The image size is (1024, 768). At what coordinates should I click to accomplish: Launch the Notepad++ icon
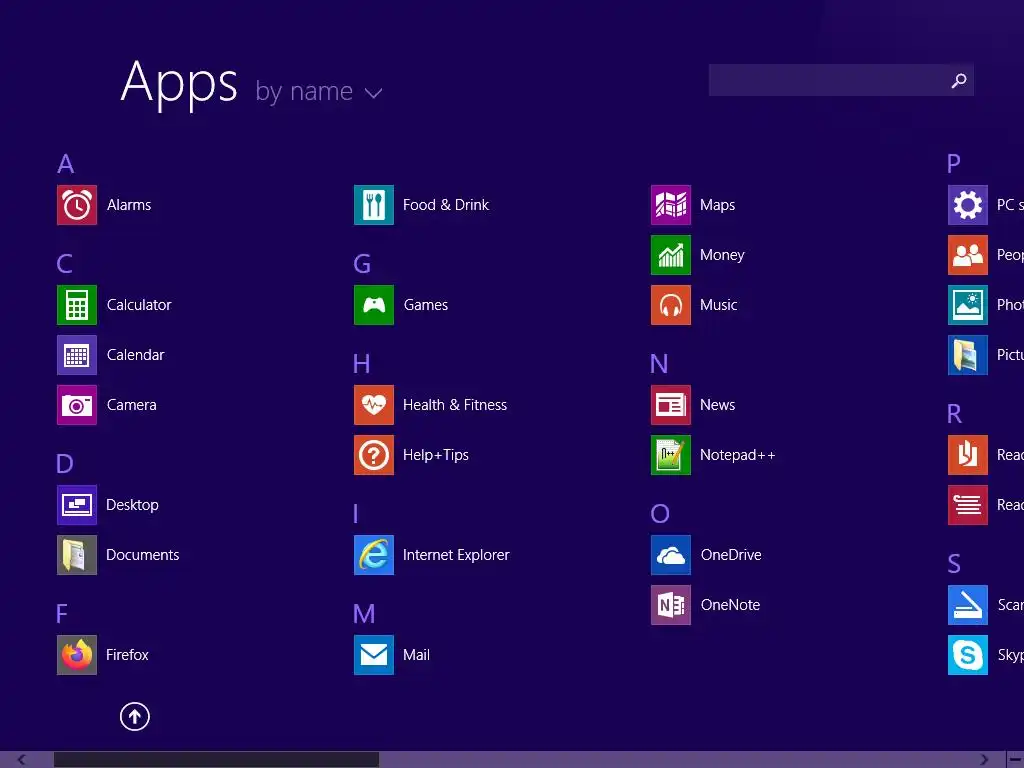tap(671, 455)
